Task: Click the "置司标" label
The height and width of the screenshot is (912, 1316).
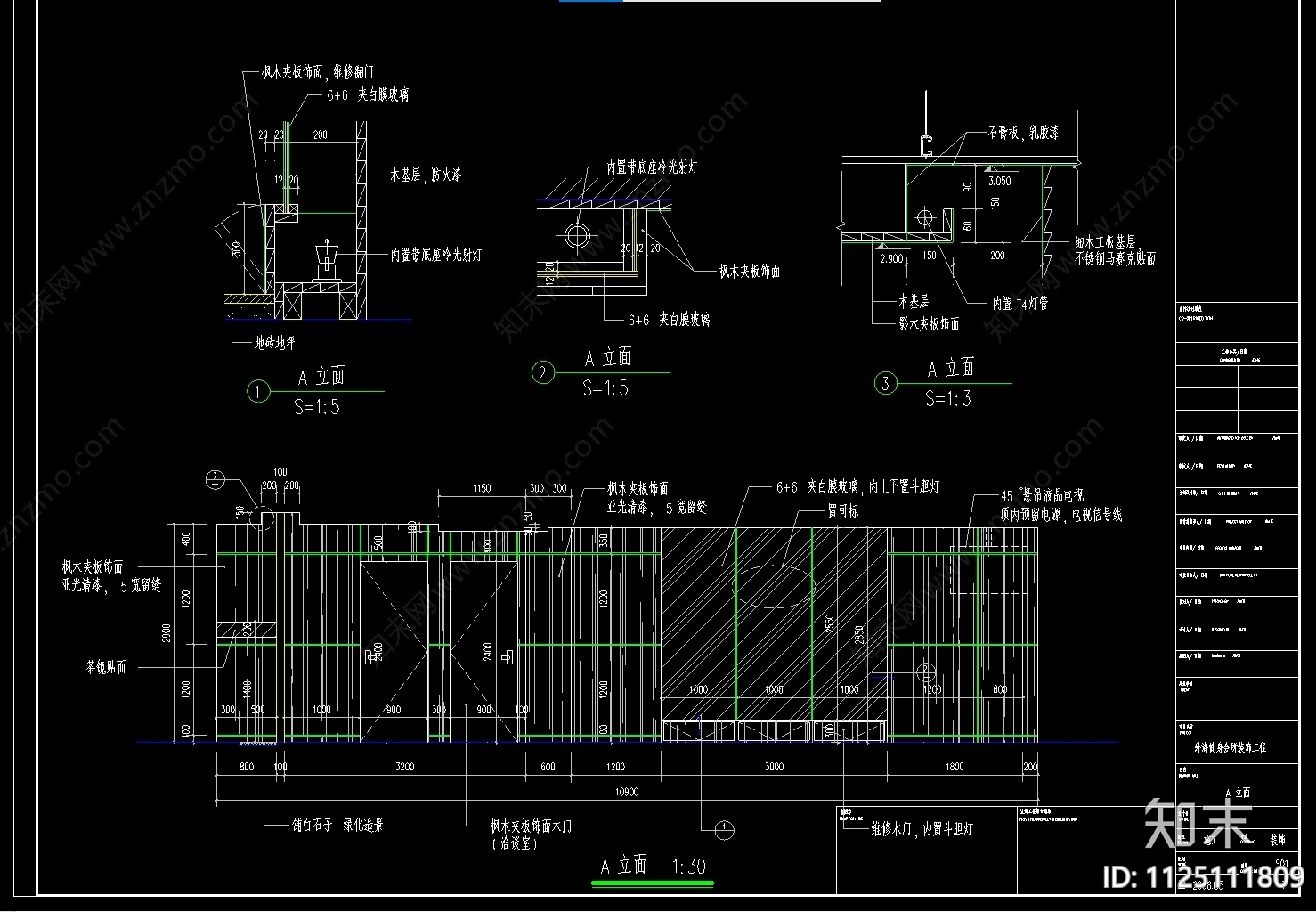Action: pos(842,511)
